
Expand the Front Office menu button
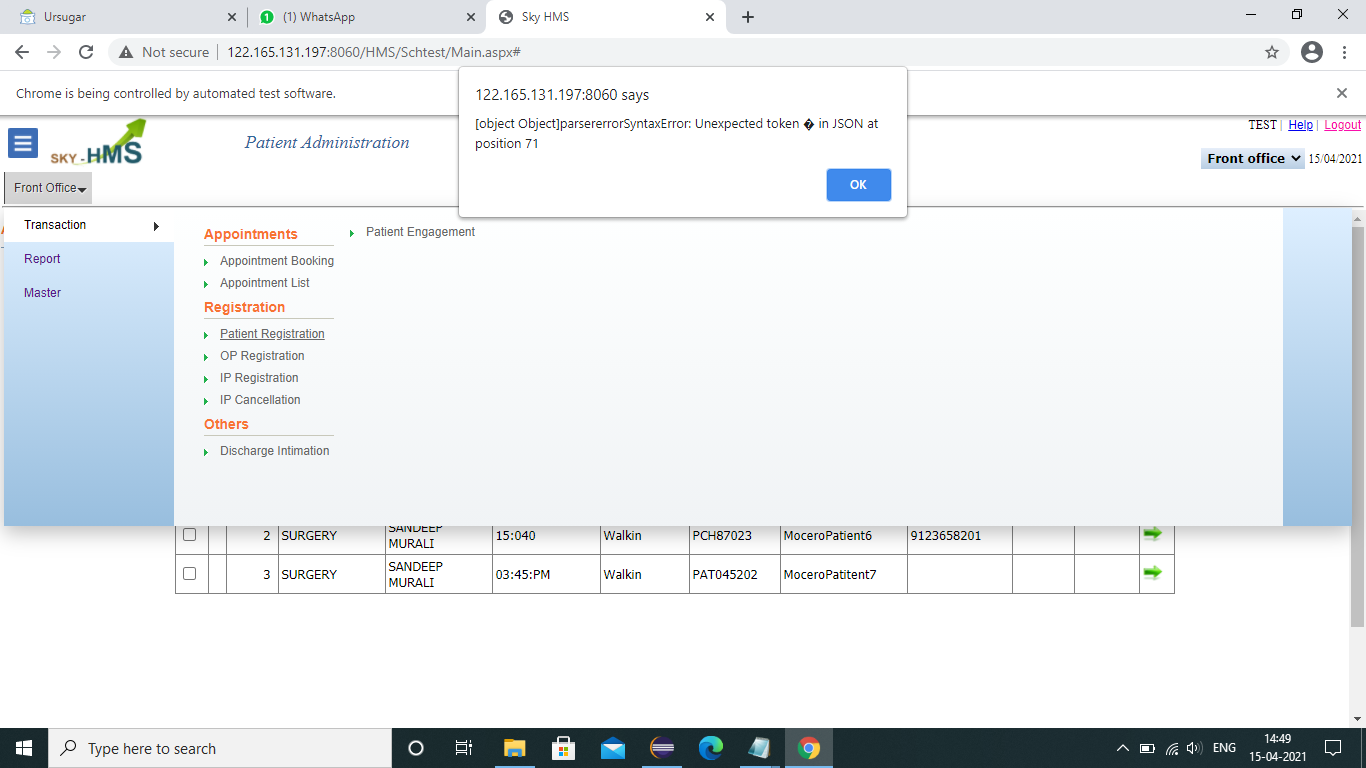pyautogui.click(x=48, y=188)
